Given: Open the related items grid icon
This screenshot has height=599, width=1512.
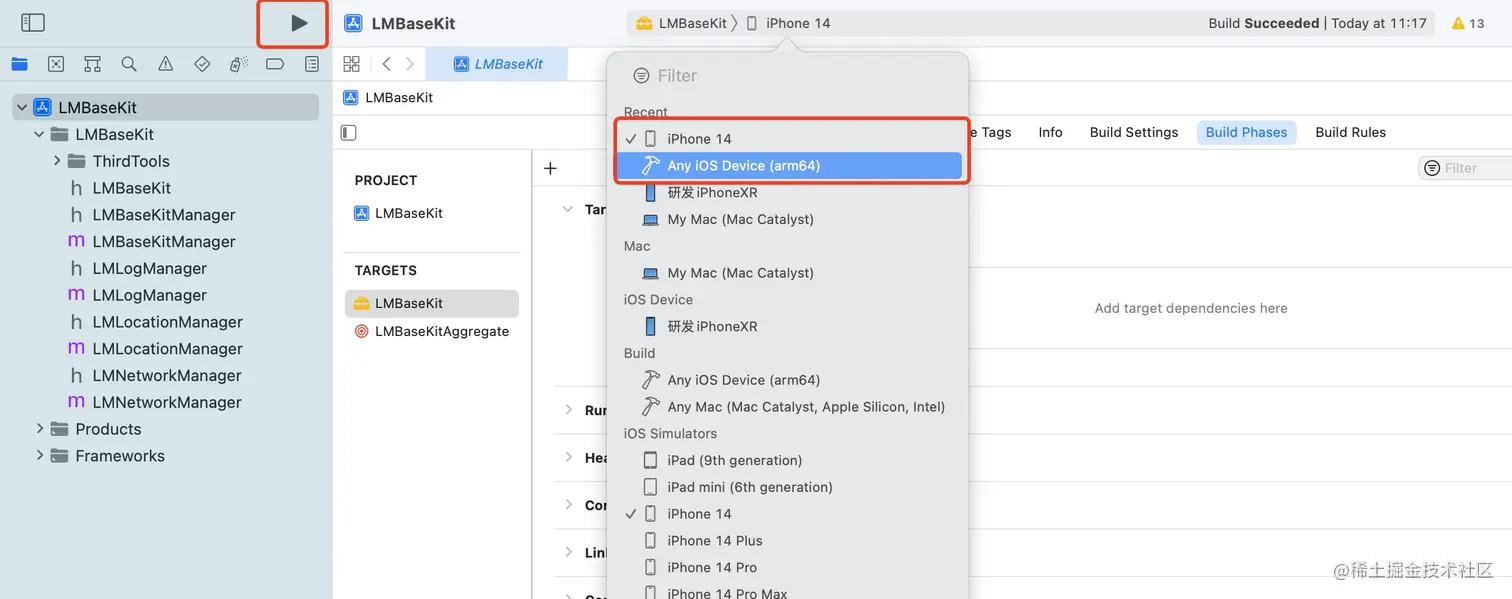Looking at the screenshot, I should [x=351, y=64].
